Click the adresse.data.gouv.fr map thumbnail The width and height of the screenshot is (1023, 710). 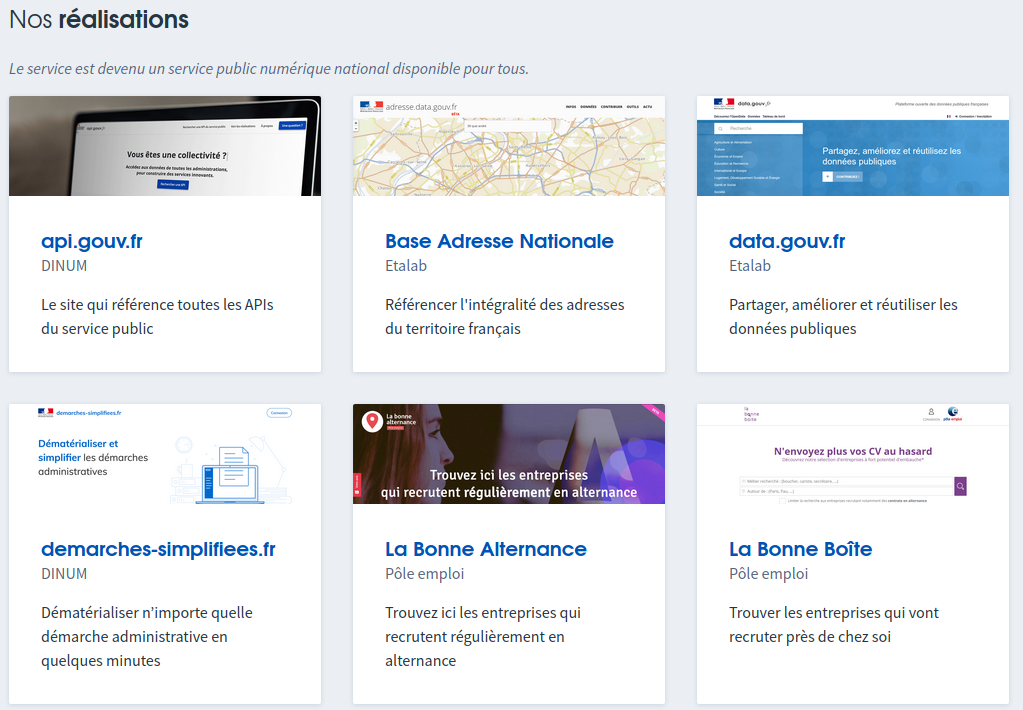[509, 146]
